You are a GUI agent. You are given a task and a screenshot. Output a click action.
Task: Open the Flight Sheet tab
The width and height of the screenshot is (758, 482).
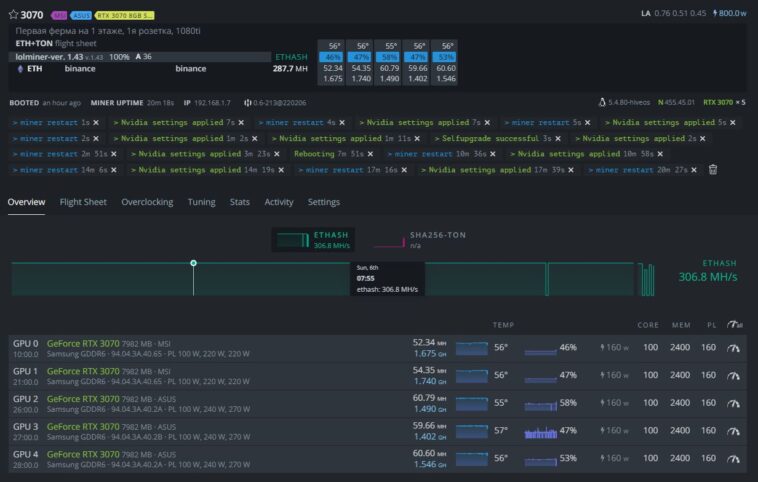83,202
